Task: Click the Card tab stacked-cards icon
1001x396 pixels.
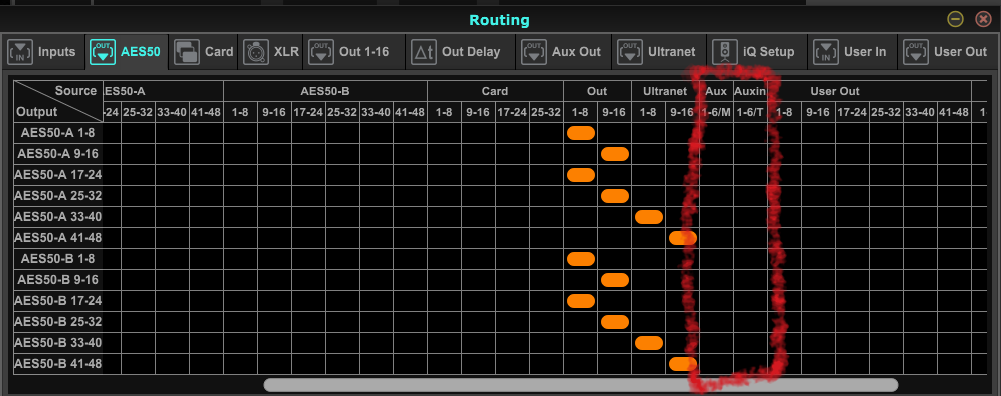Action: [x=187, y=52]
